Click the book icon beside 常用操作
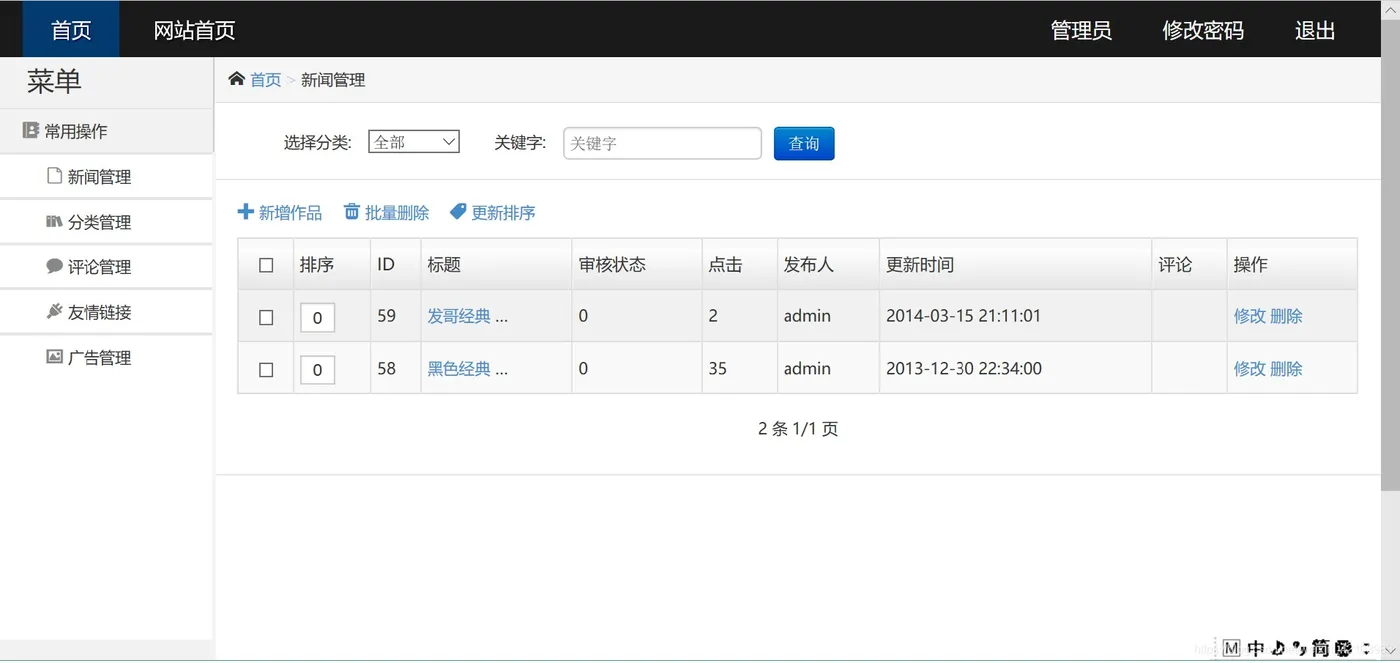This screenshot has width=1400, height=663. click(x=31, y=131)
